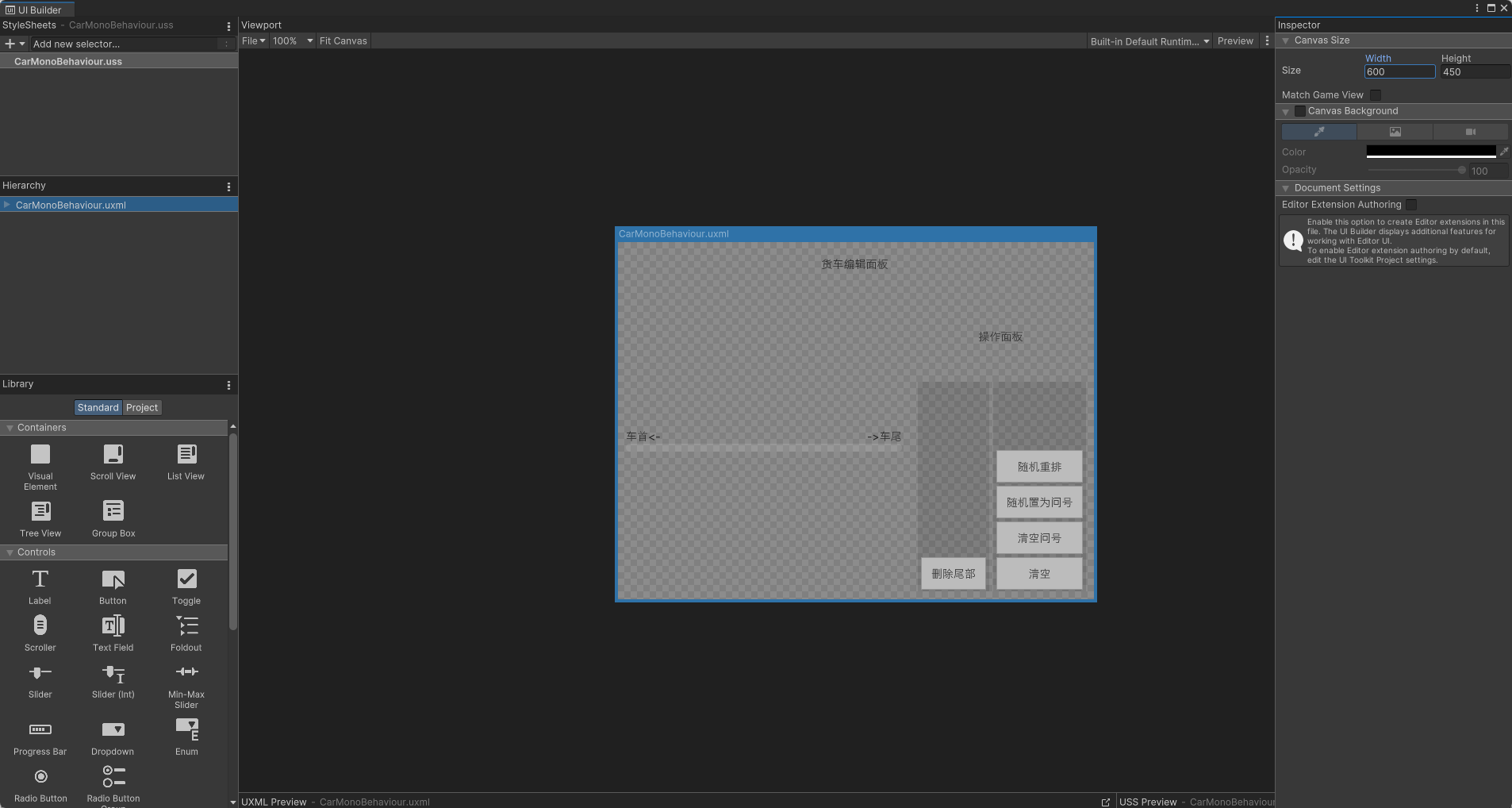Focus the canvas Height field
The width and height of the screenshot is (1512, 808).
1476,71
